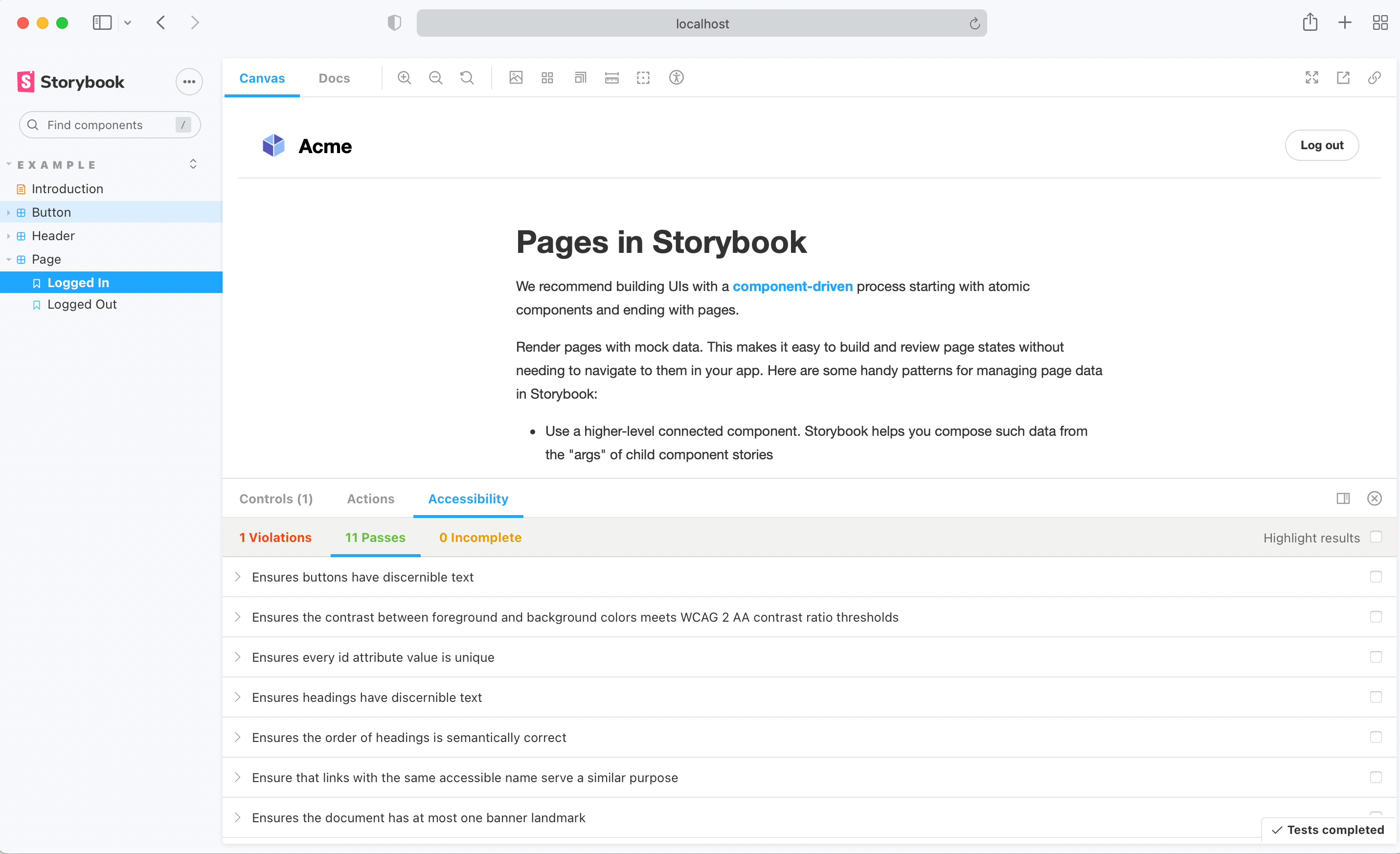Screen dimensions: 1400x854
Task: Switch to the Canvas tab
Action: click(262, 78)
